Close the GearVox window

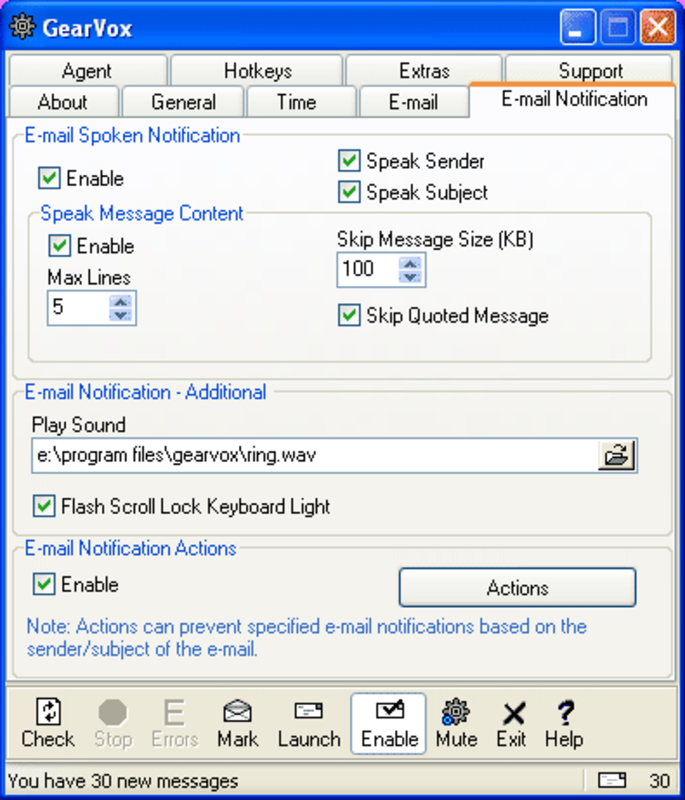(658, 27)
